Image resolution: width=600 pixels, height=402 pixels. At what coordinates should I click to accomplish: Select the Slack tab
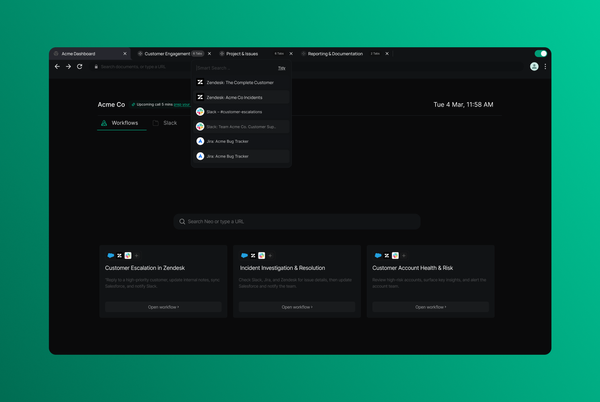[x=165, y=123]
